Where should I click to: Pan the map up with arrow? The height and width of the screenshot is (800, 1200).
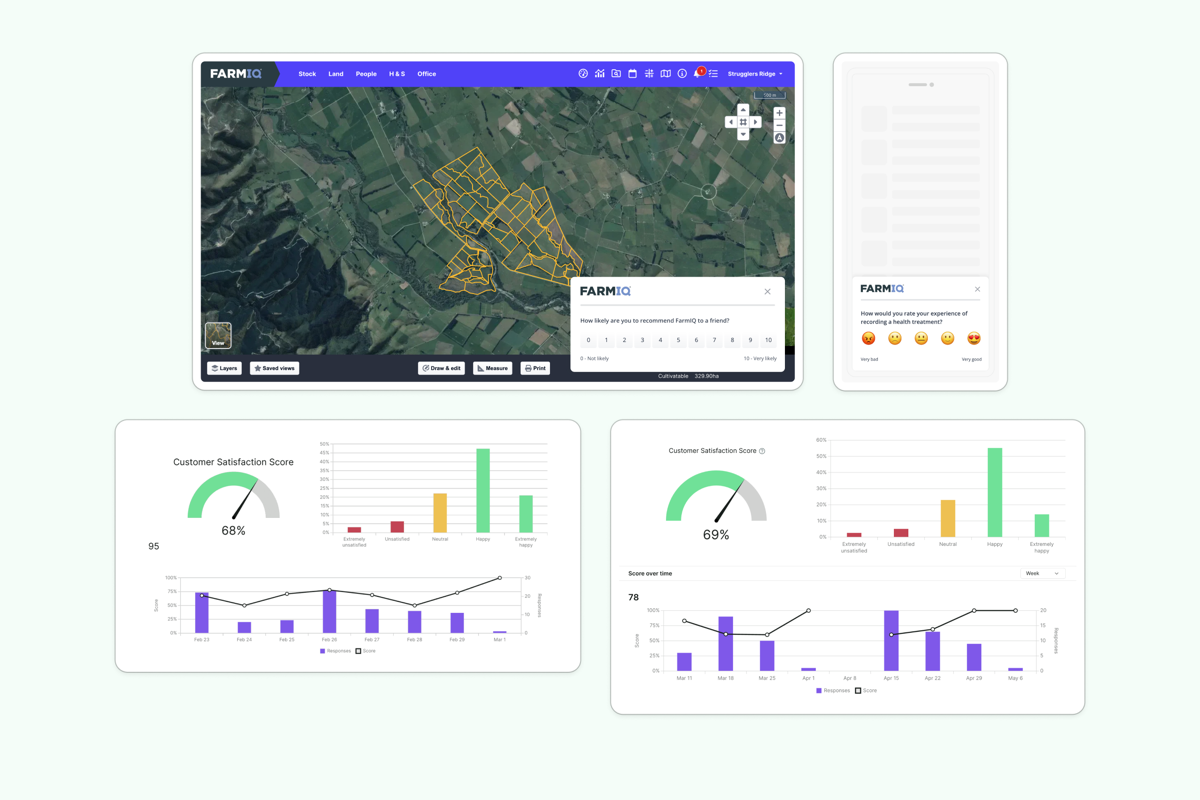[743, 110]
